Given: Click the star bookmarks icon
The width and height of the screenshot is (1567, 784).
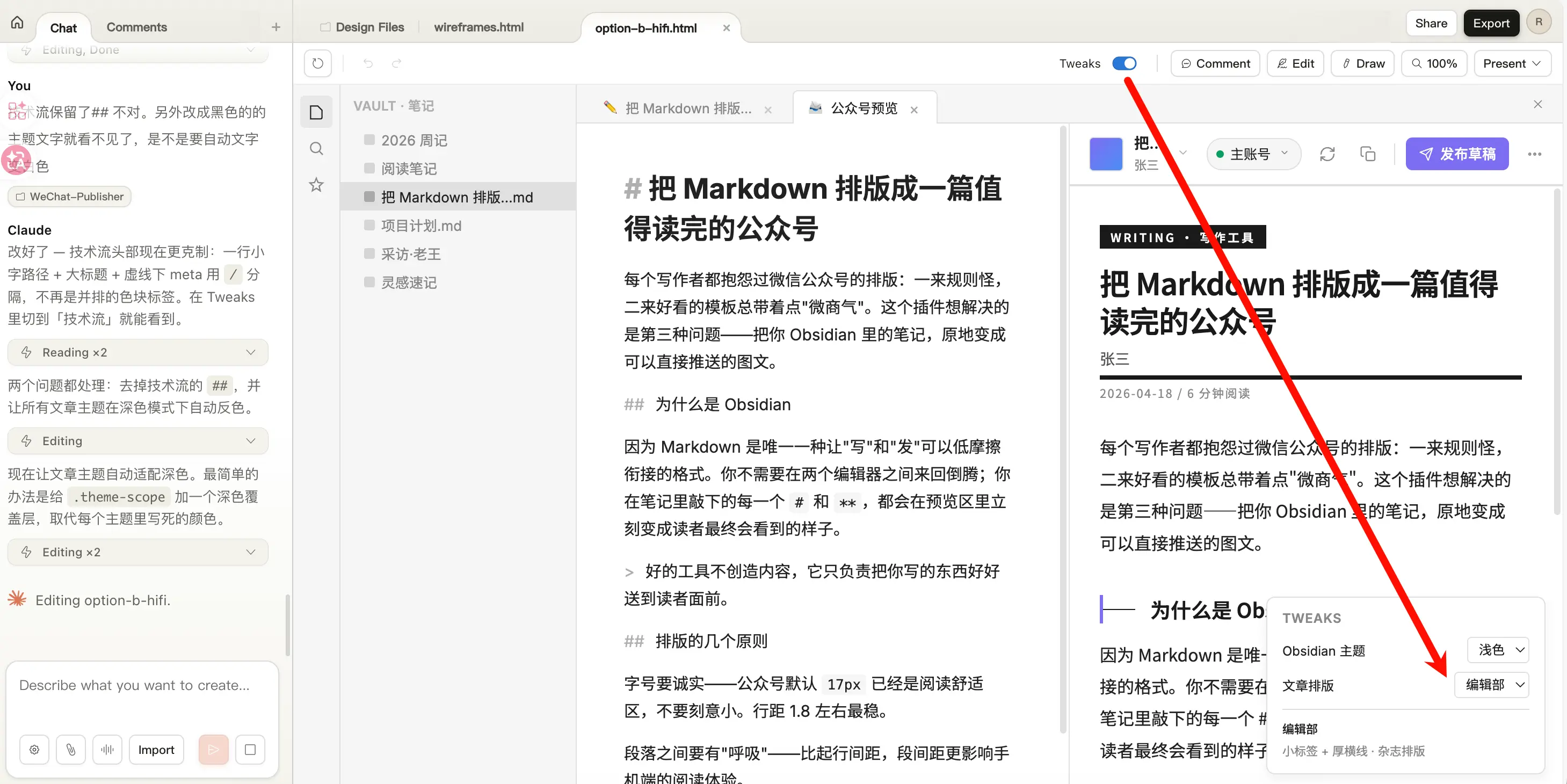Looking at the screenshot, I should [x=316, y=185].
